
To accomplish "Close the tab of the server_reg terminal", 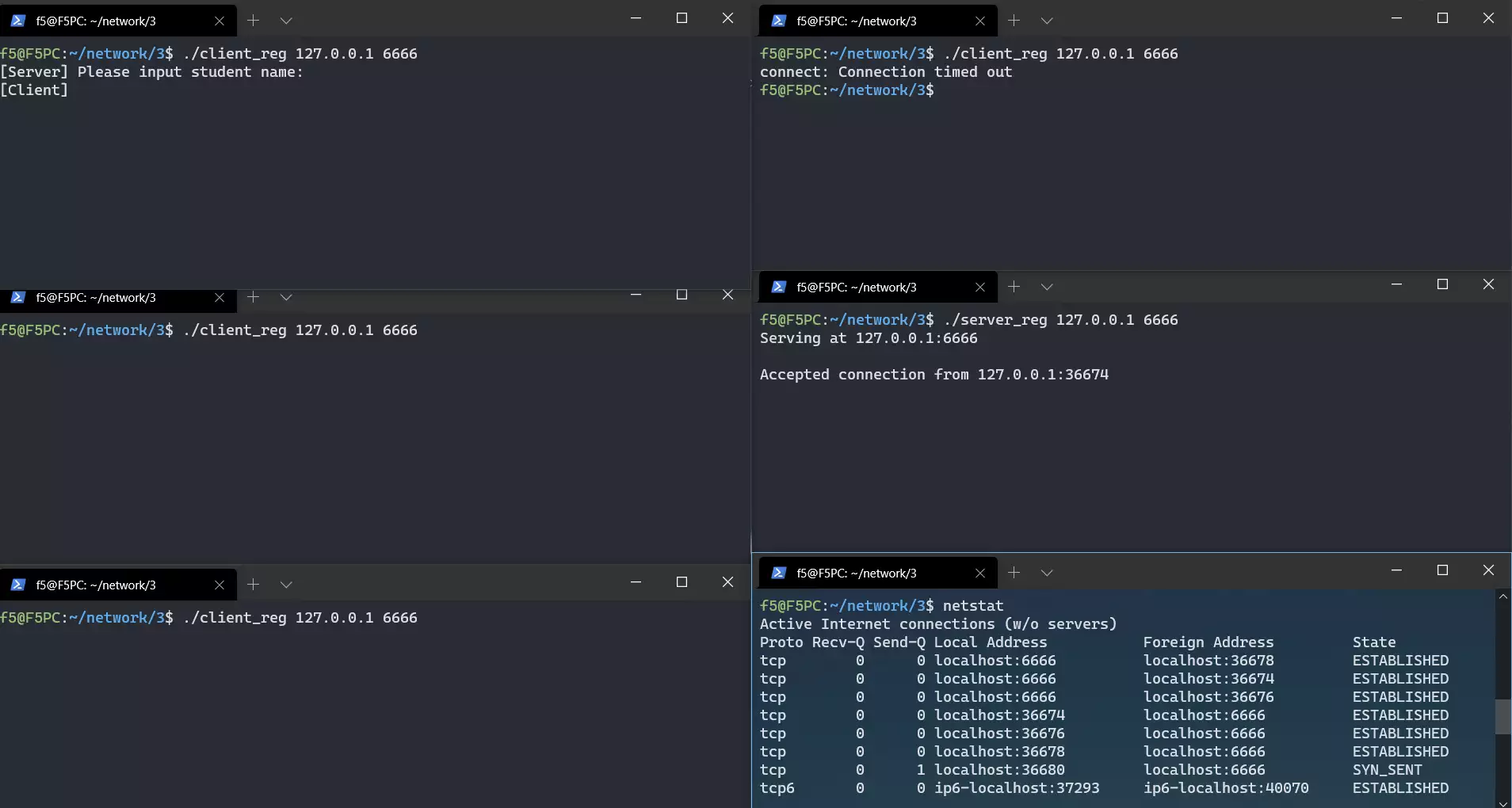I will 979,288.
